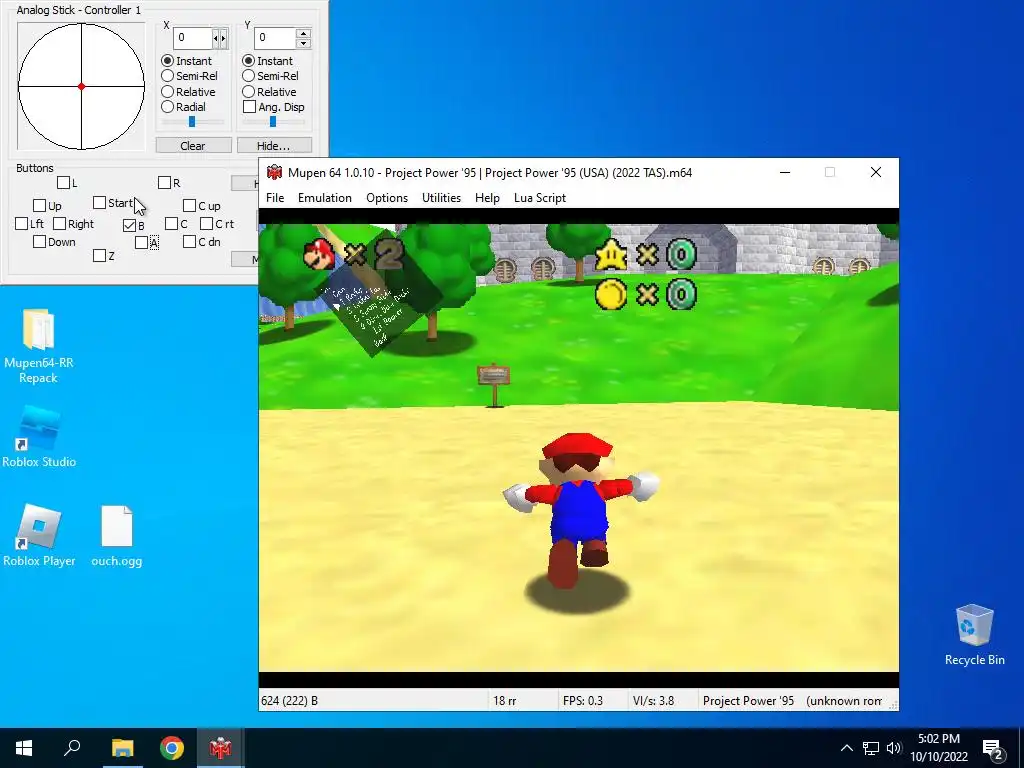Click the X value input field

pyautogui.click(x=193, y=38)
